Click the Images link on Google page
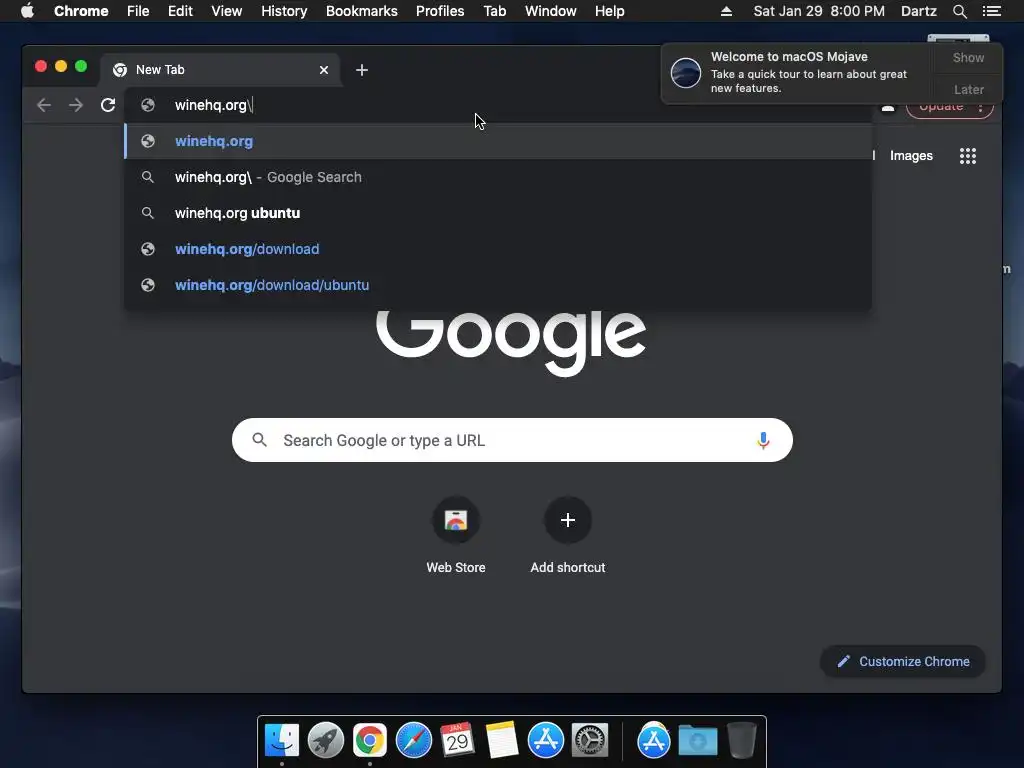This screenshot has width=1024, height=768. click(x=911, y=155)
